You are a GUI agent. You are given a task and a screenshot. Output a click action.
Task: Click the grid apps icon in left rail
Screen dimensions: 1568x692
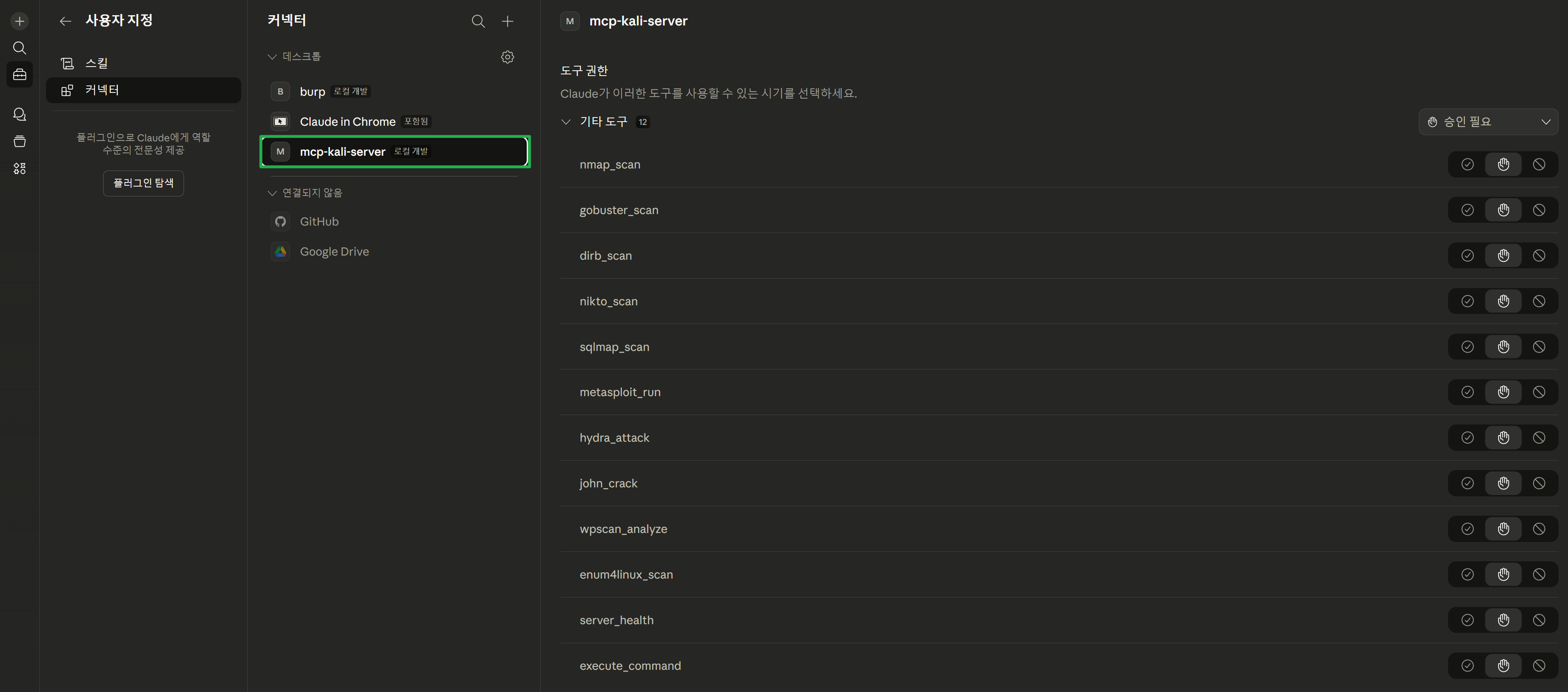(x=19, y=169)
